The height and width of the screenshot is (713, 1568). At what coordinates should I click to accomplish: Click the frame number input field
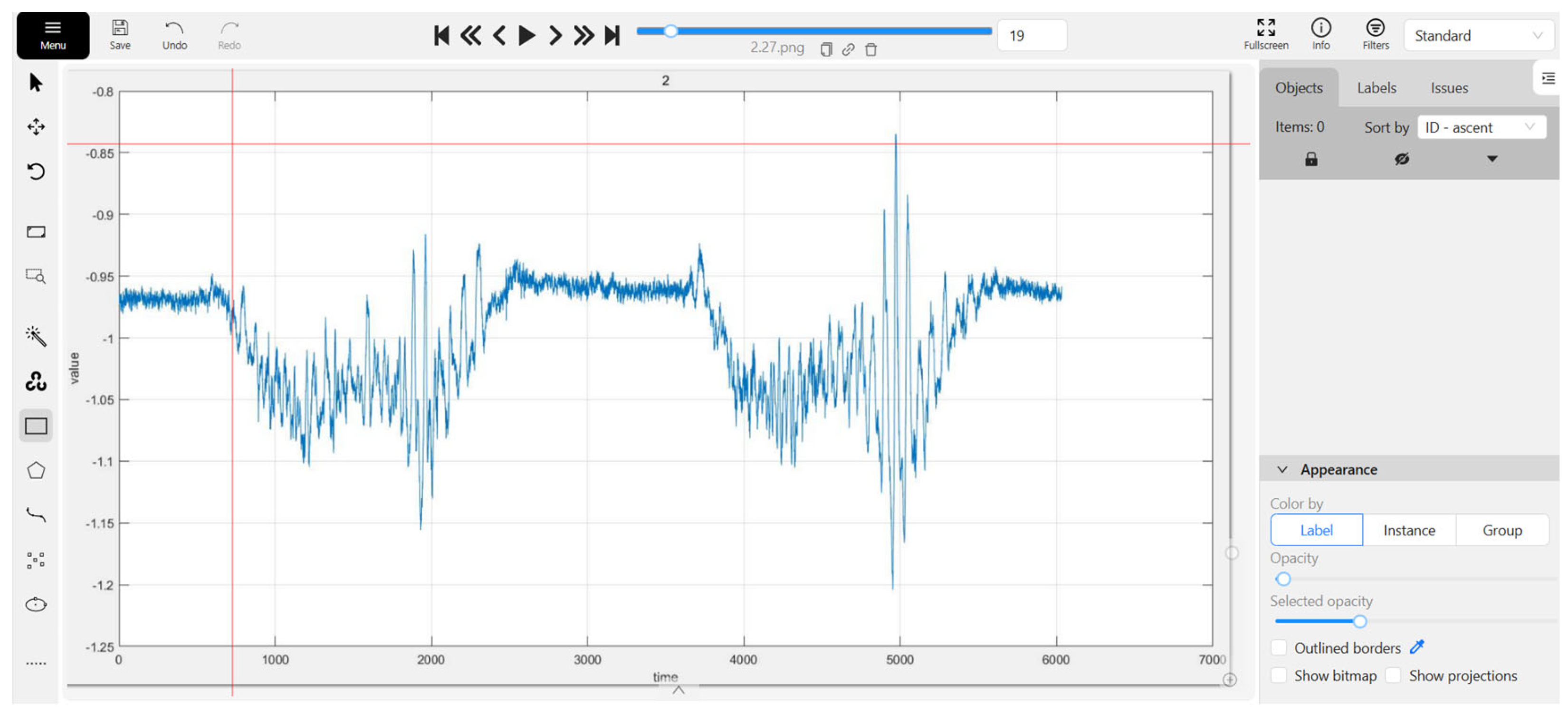tap(1031, 36)
